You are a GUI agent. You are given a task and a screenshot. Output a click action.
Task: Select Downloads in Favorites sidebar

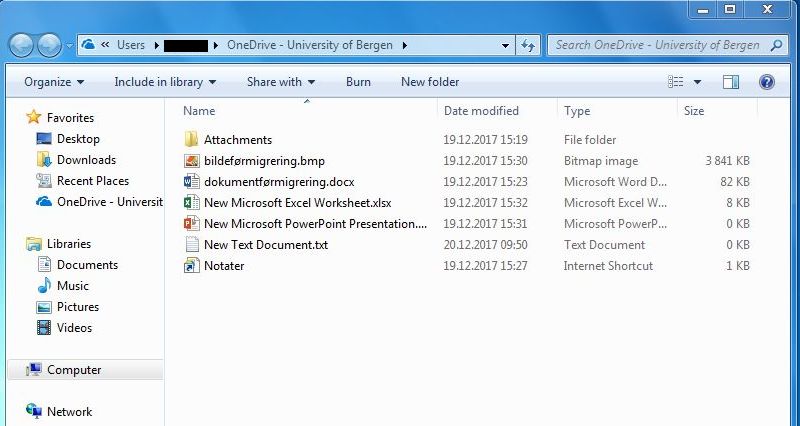86,160
